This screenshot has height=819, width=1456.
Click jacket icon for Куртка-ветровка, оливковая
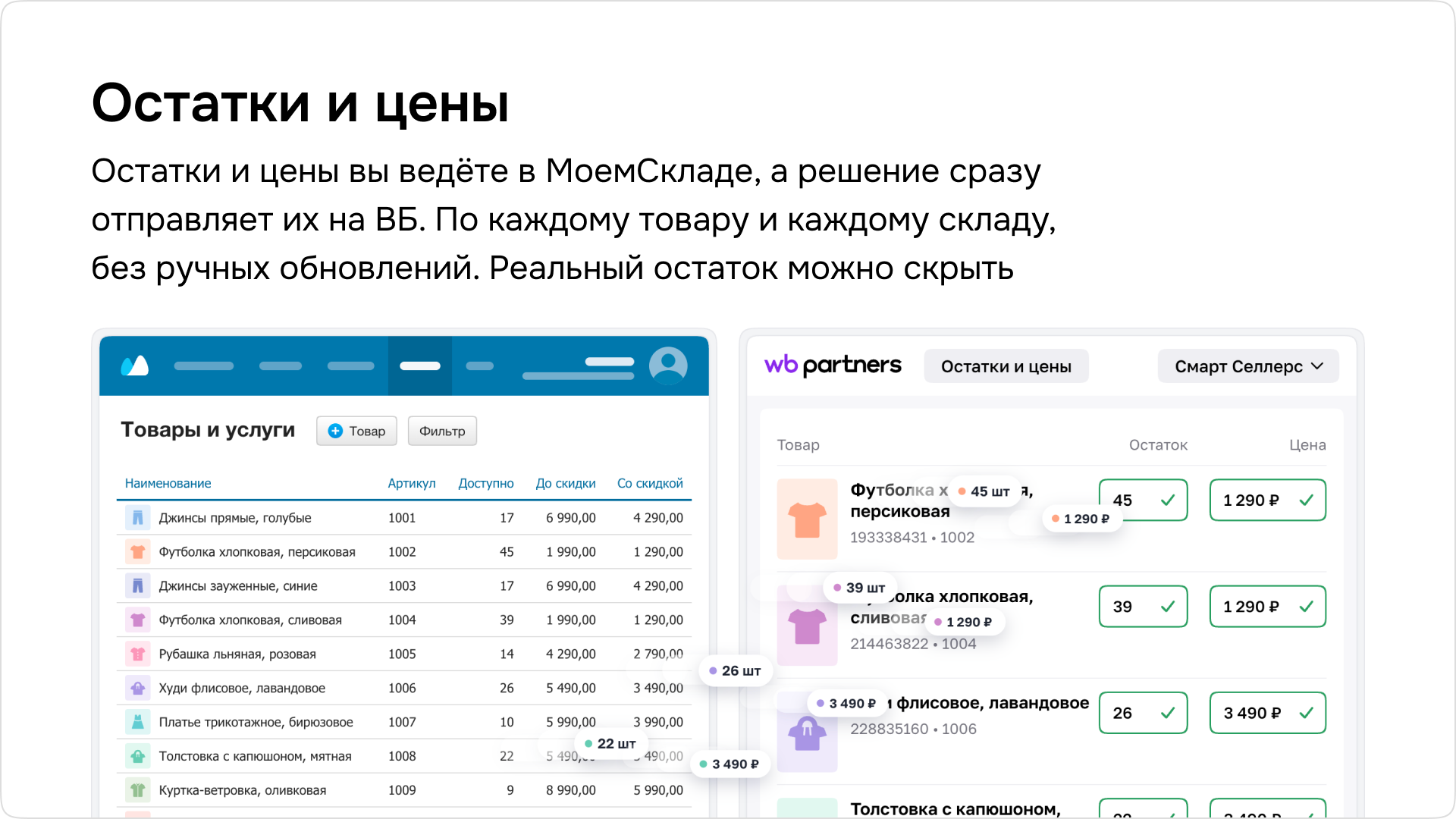point(137,790)
